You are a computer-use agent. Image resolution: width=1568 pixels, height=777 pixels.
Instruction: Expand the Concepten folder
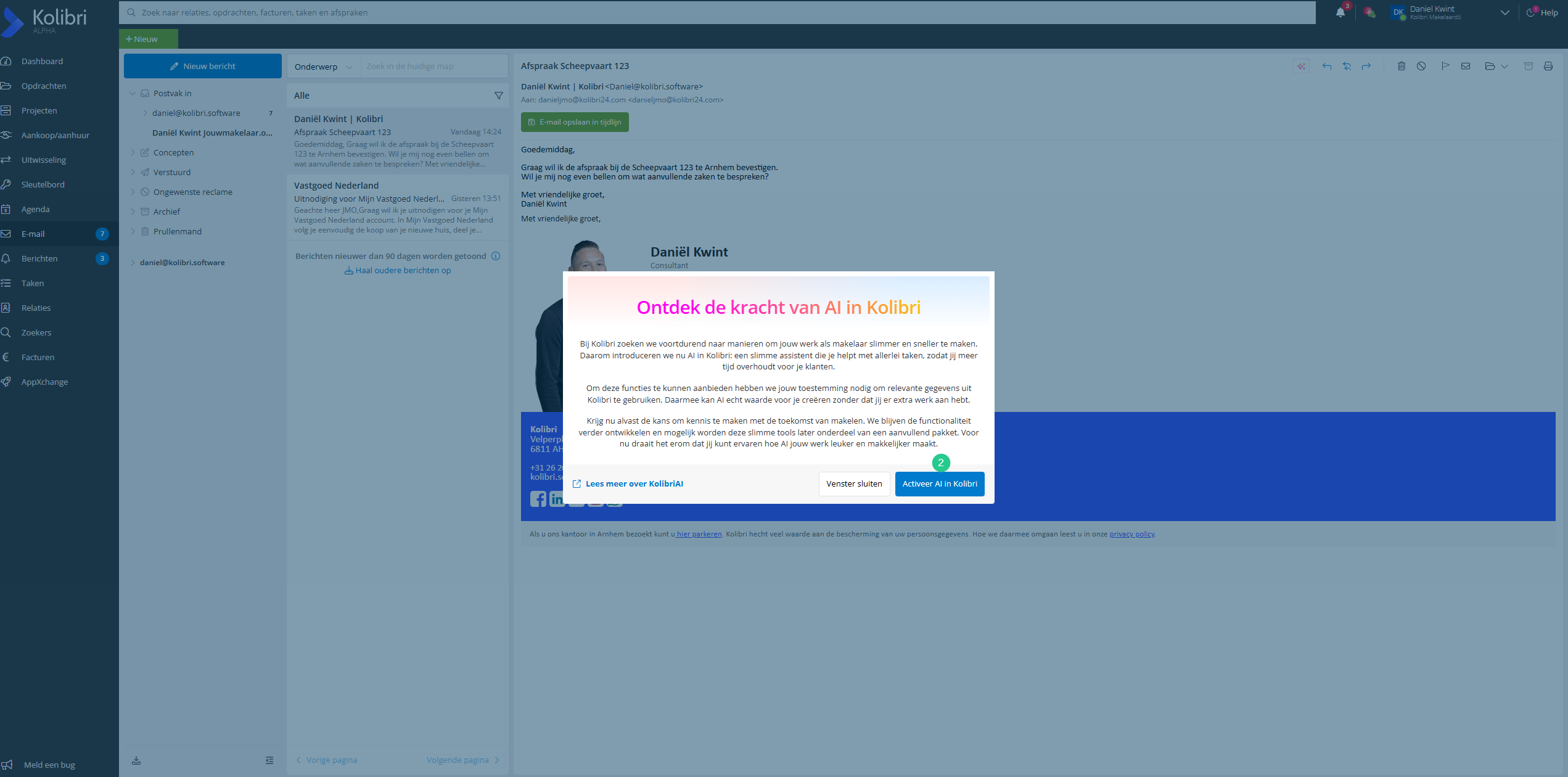click(x=133, y=152)
